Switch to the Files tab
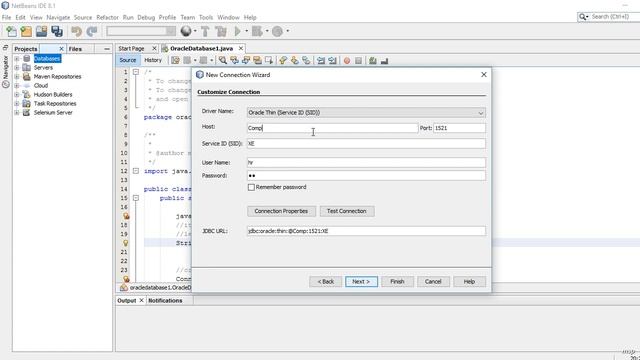 (75, 49)
